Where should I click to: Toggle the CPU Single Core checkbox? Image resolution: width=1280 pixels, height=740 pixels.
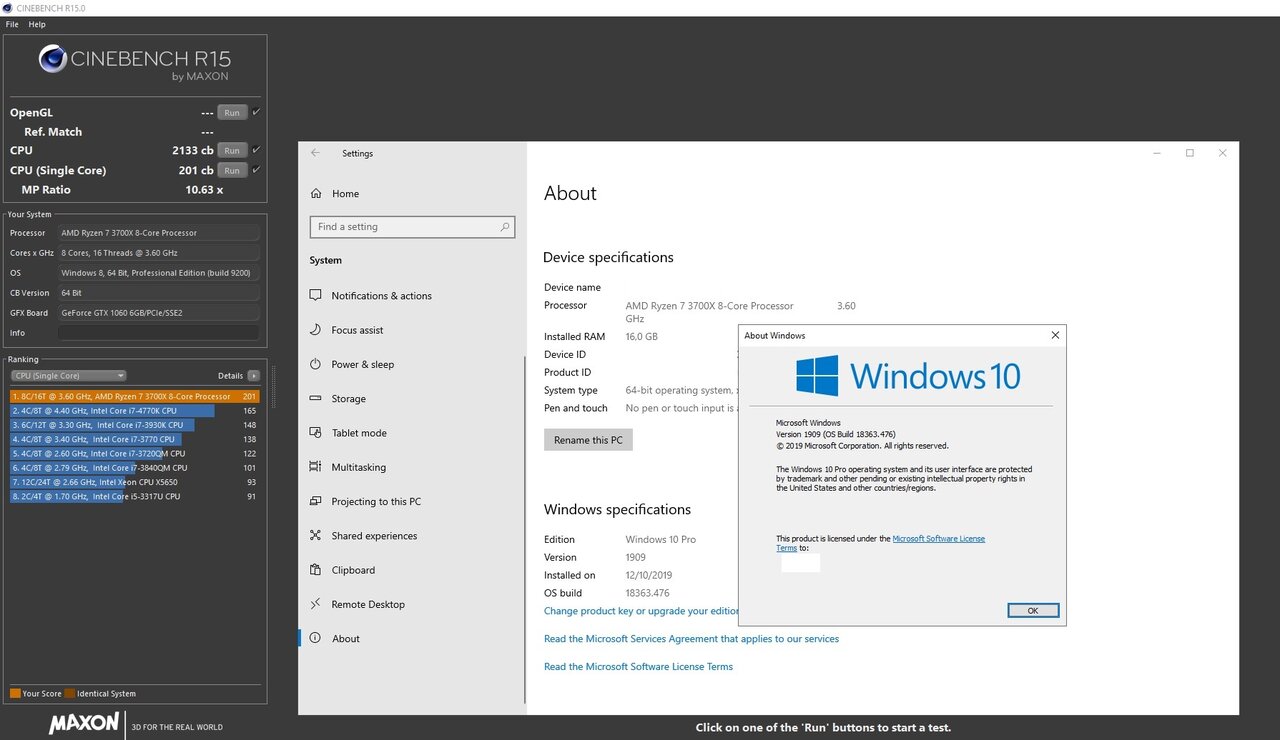tap(257, 170)
